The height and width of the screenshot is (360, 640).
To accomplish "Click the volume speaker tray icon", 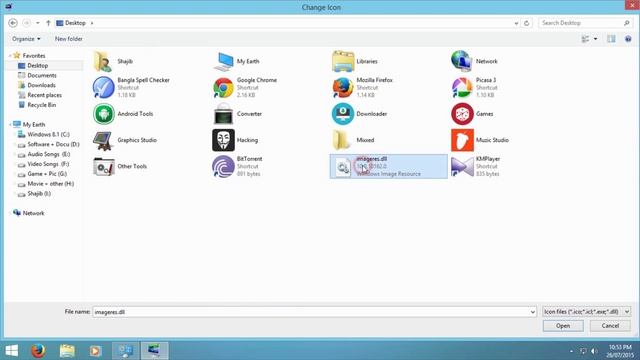I will click(594, 351).
